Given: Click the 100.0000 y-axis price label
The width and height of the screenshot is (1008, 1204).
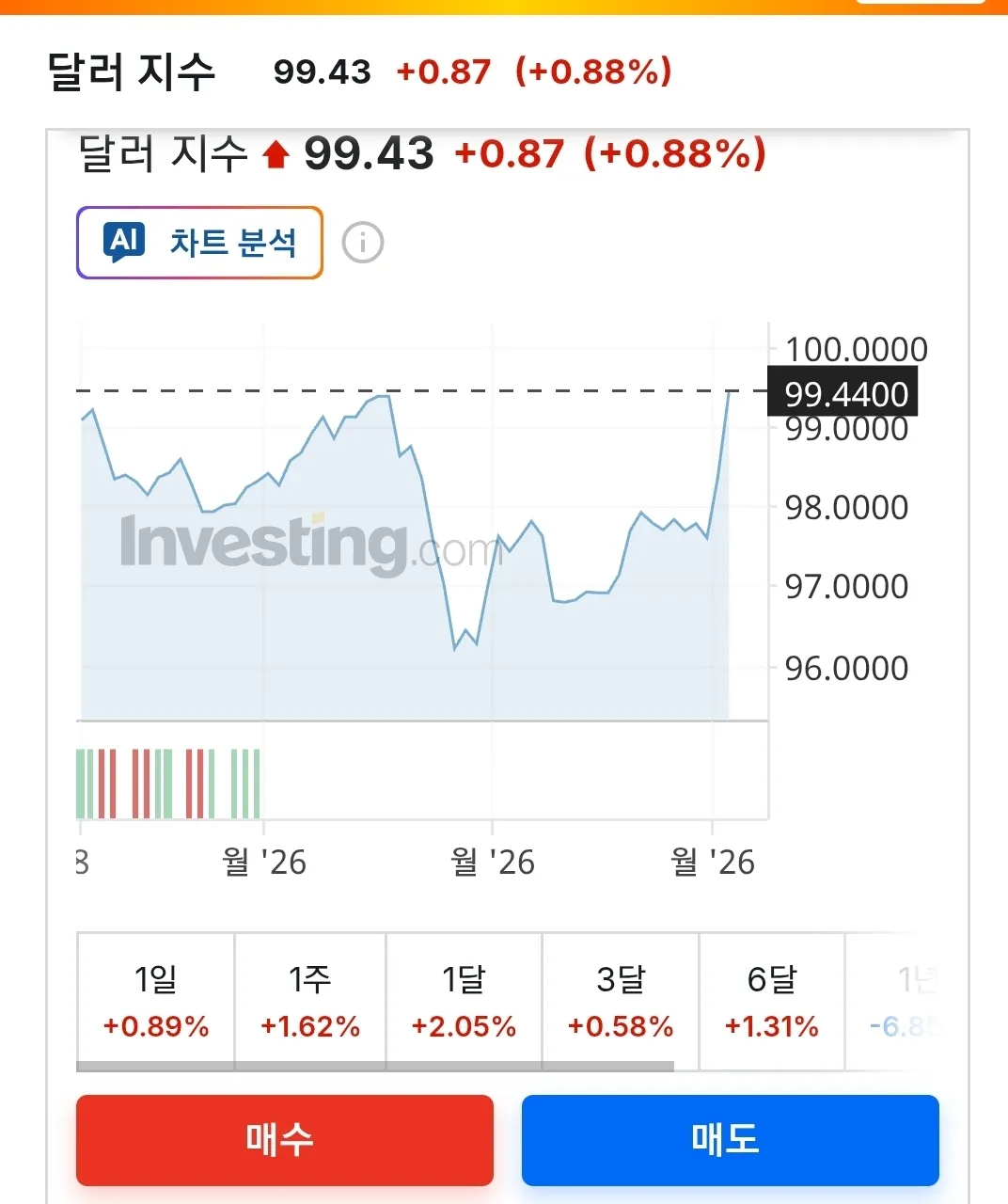Looking at the screenshot, I should pos(856,350).
